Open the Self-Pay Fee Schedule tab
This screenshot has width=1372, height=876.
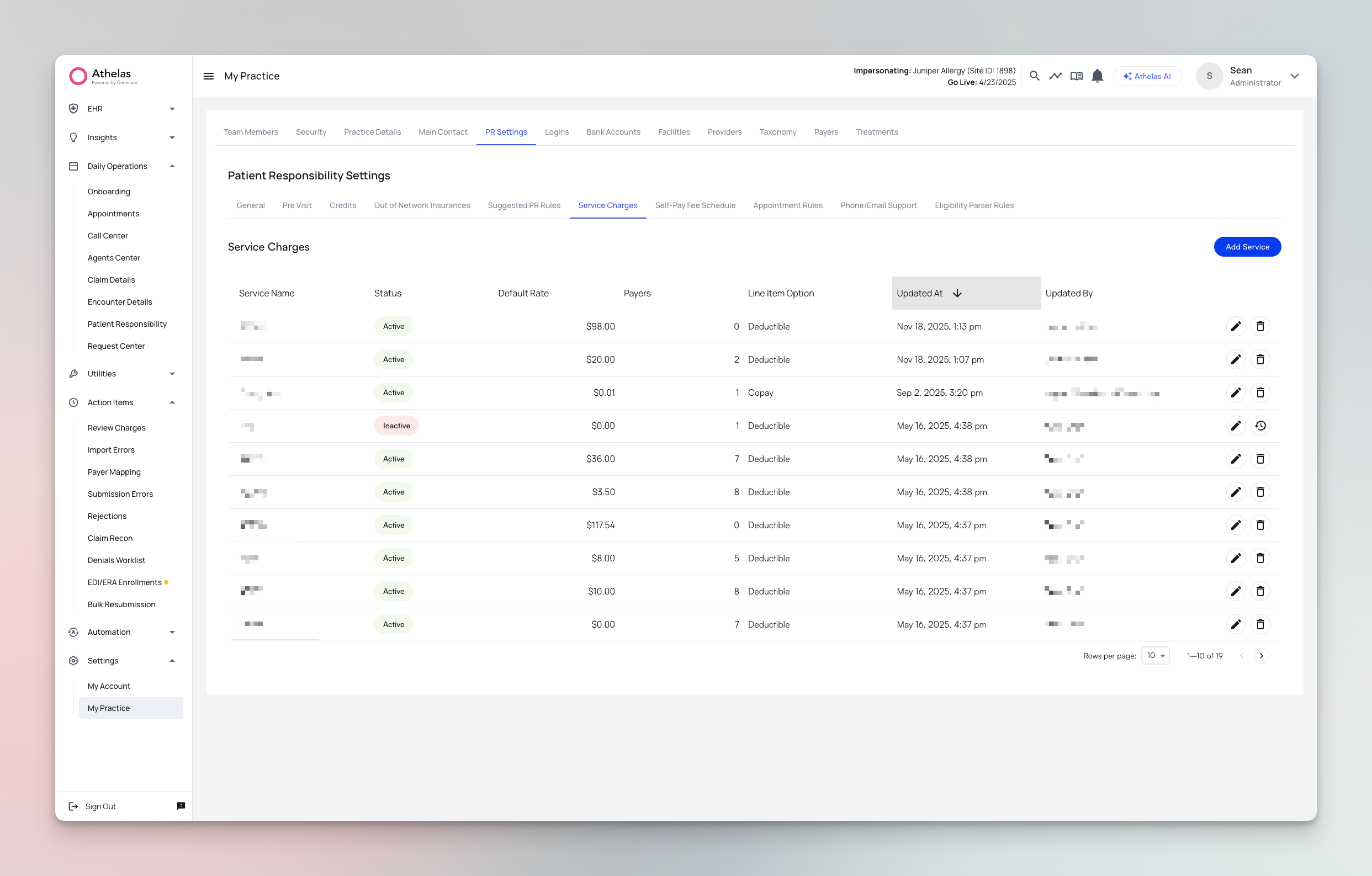695,206
